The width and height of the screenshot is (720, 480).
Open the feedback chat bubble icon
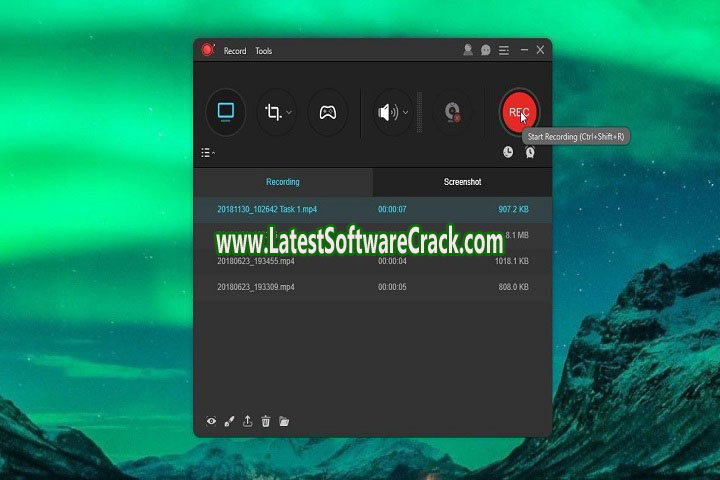[486, 50]
